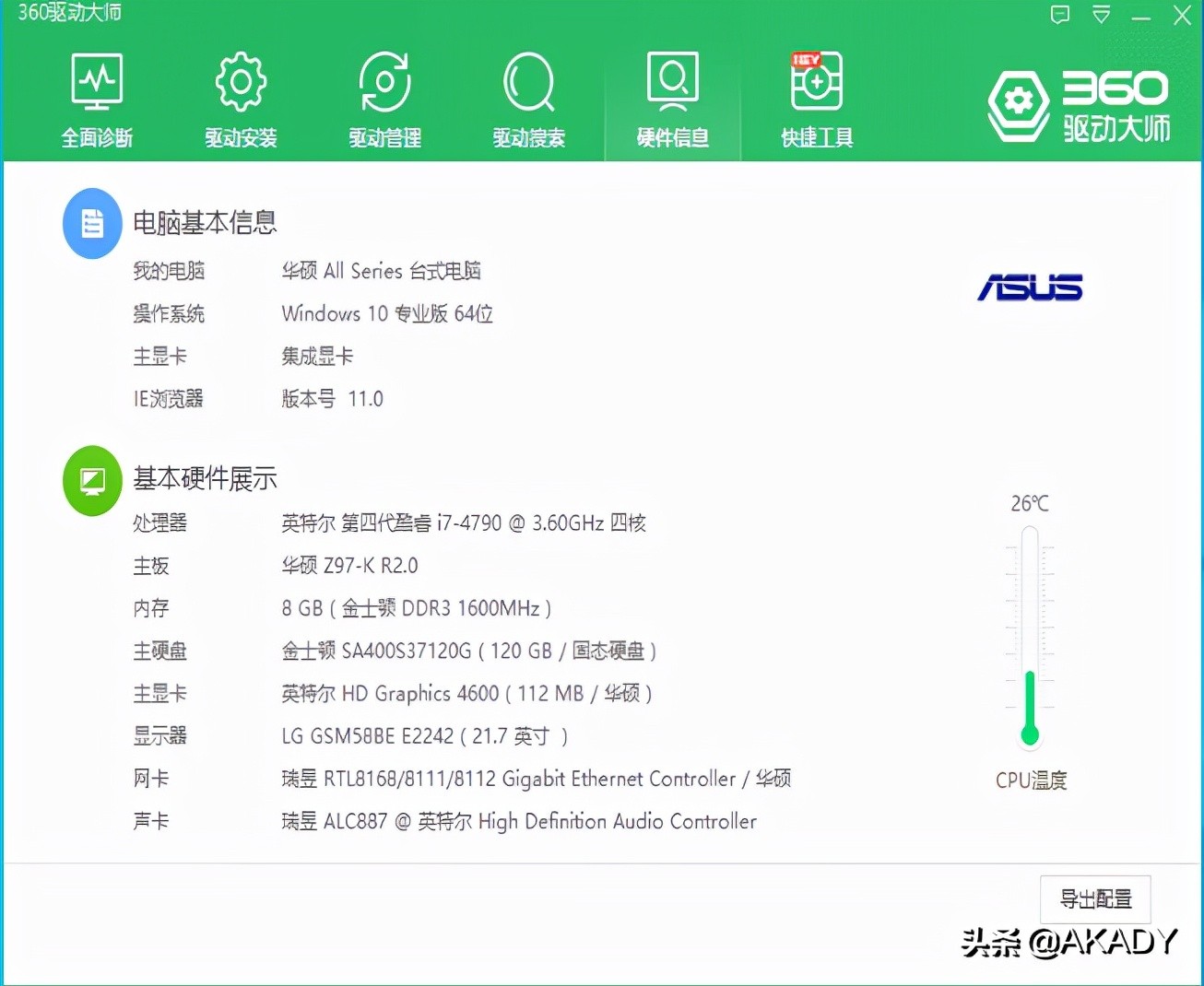Select the 驱动安装 gear icon
The width and height of the screenshot is (1204, 986).
coord(240,81)
